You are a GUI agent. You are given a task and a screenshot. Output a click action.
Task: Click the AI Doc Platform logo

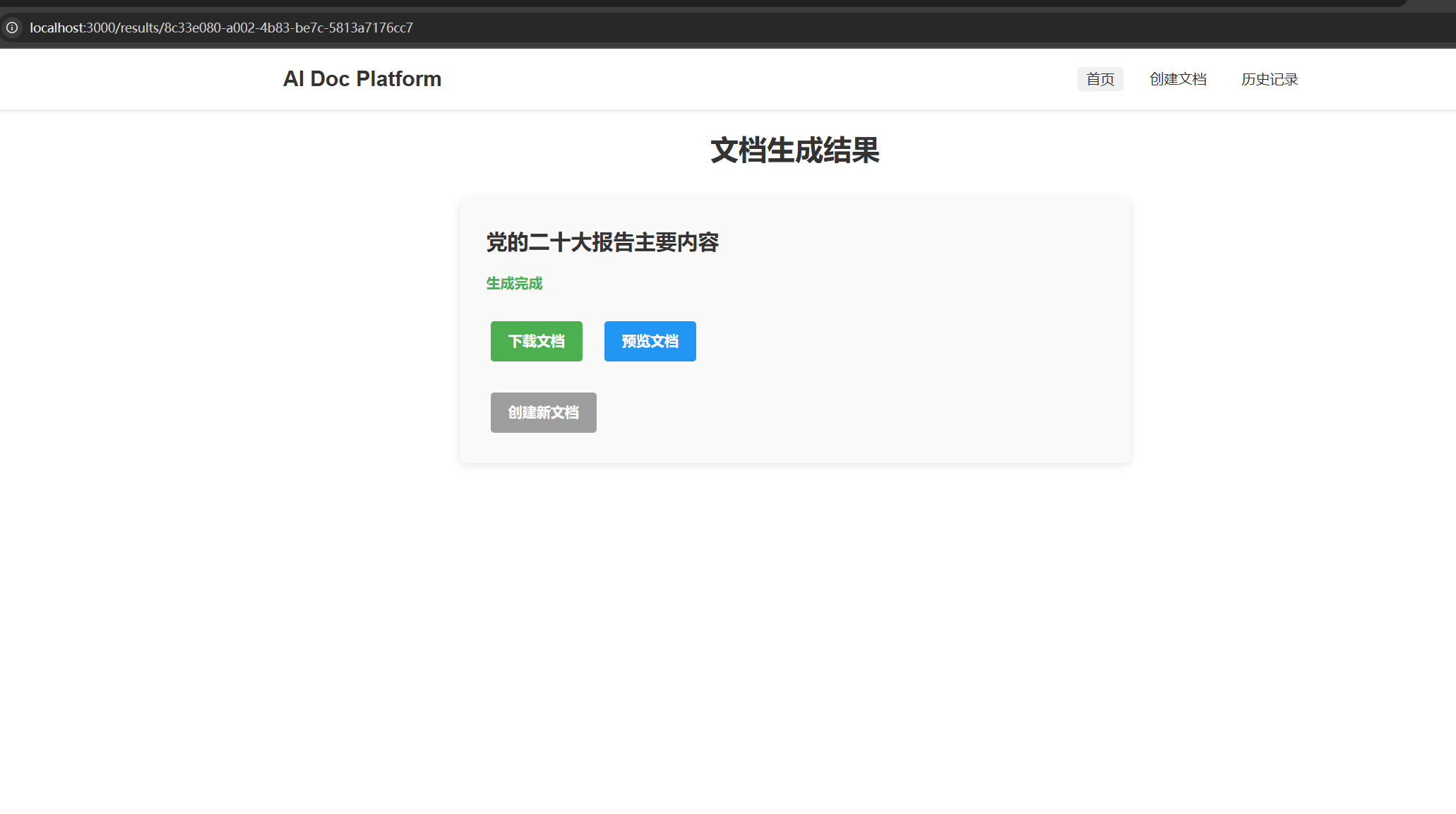point(362,79)
